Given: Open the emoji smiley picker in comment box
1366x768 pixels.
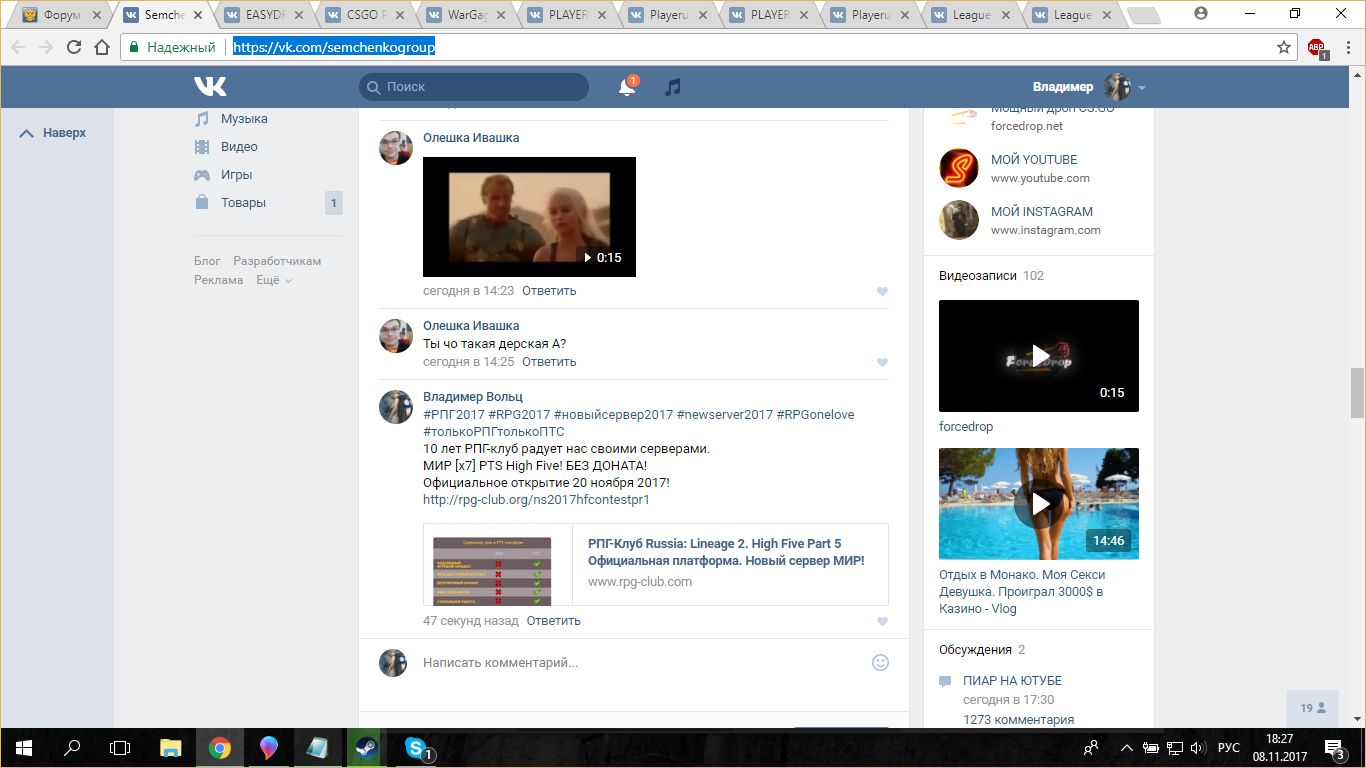Looking at the screenshot, I should click(880, 662).
